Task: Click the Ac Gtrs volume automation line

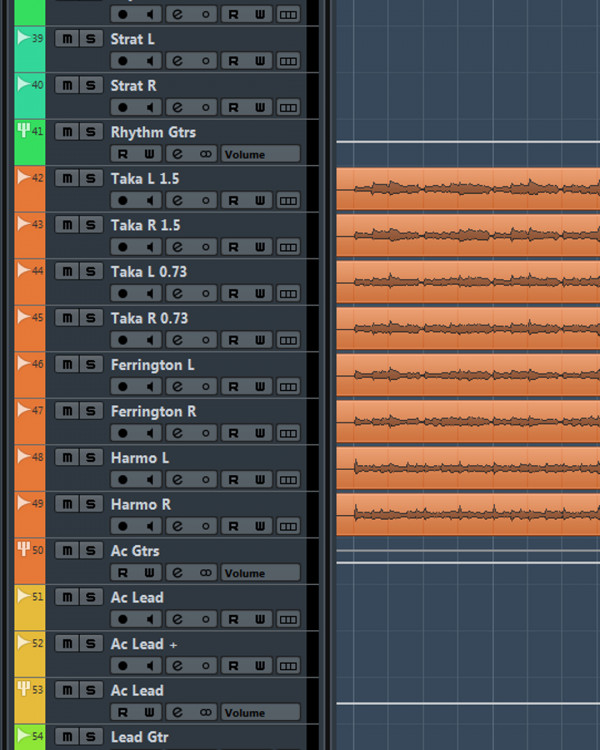Action: pos(468,562)
